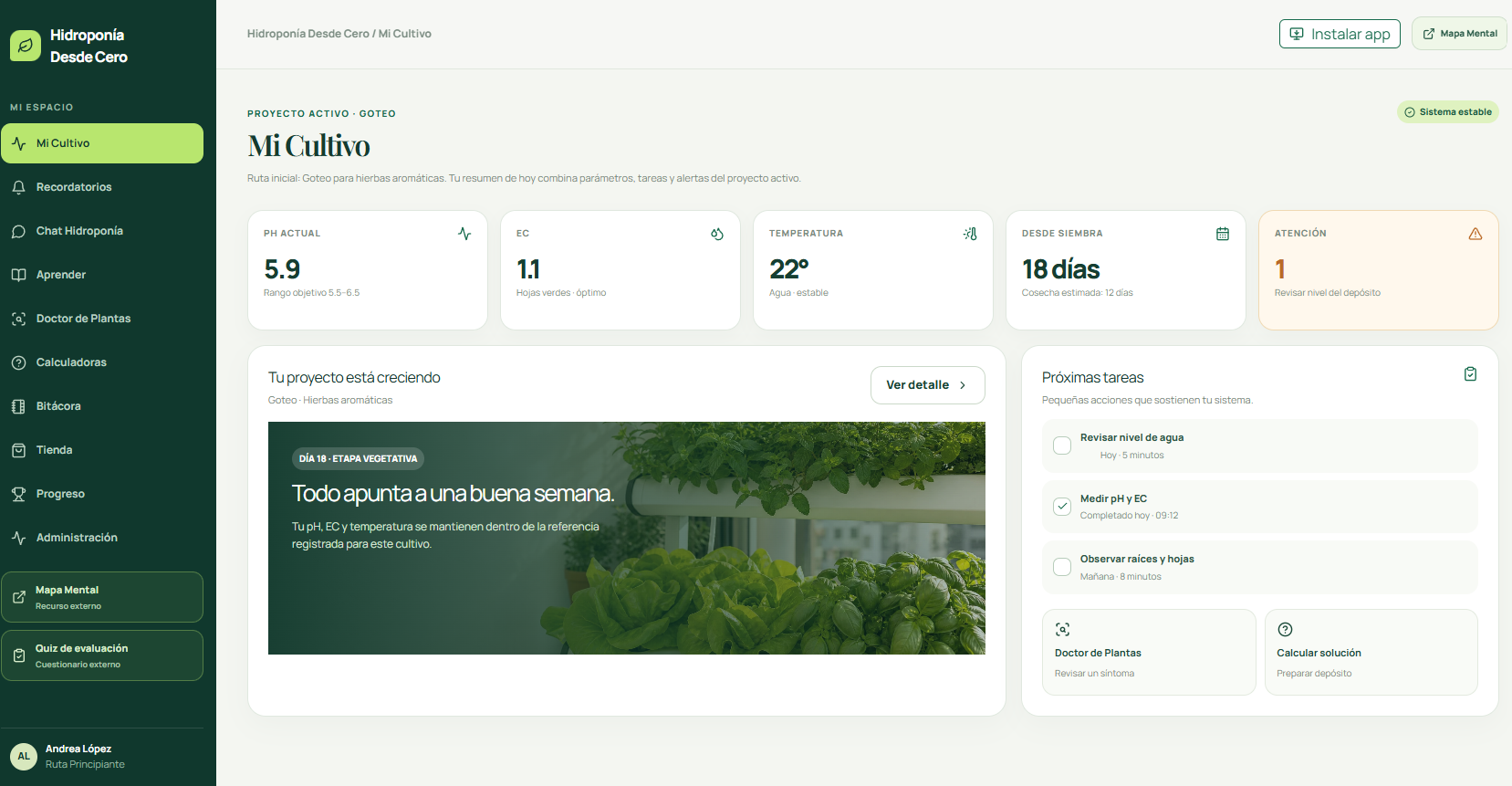Click the scan icon beside Doctor de Plantas in sidebar
The width and height of the screenshot is (1512, 786).
pos(18,319)
